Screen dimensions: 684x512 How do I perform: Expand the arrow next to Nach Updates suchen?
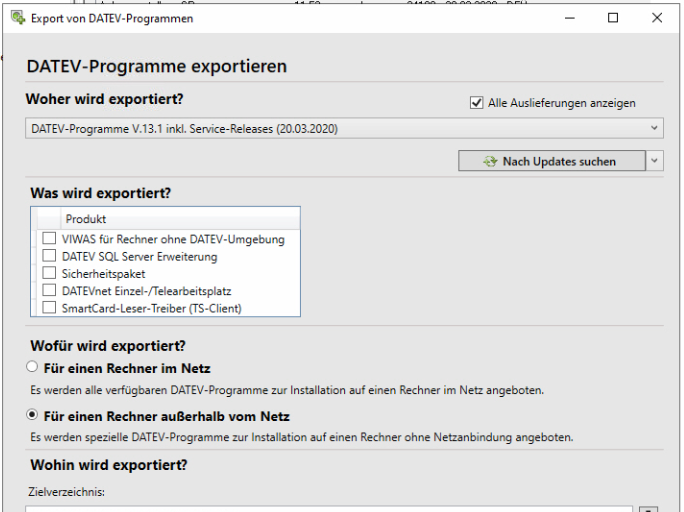[654, 161]
